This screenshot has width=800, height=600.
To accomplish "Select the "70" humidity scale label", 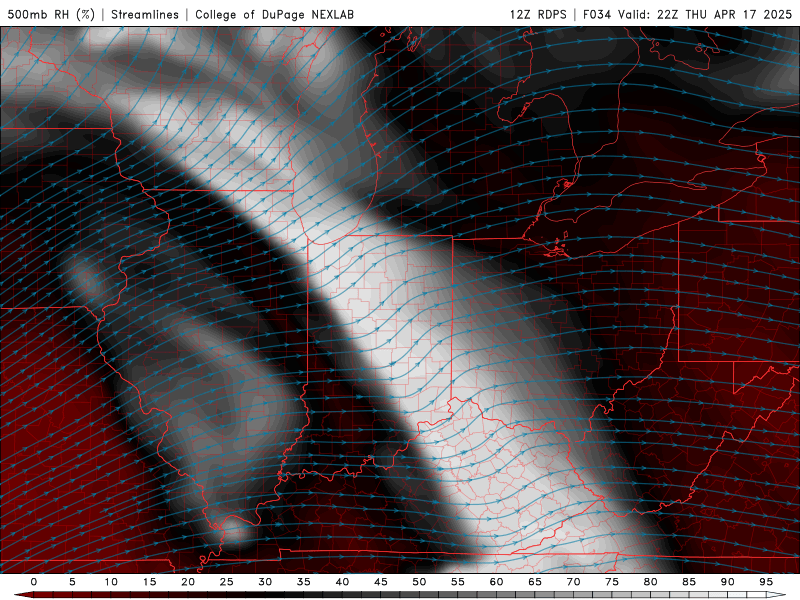I will pos(573,582).
